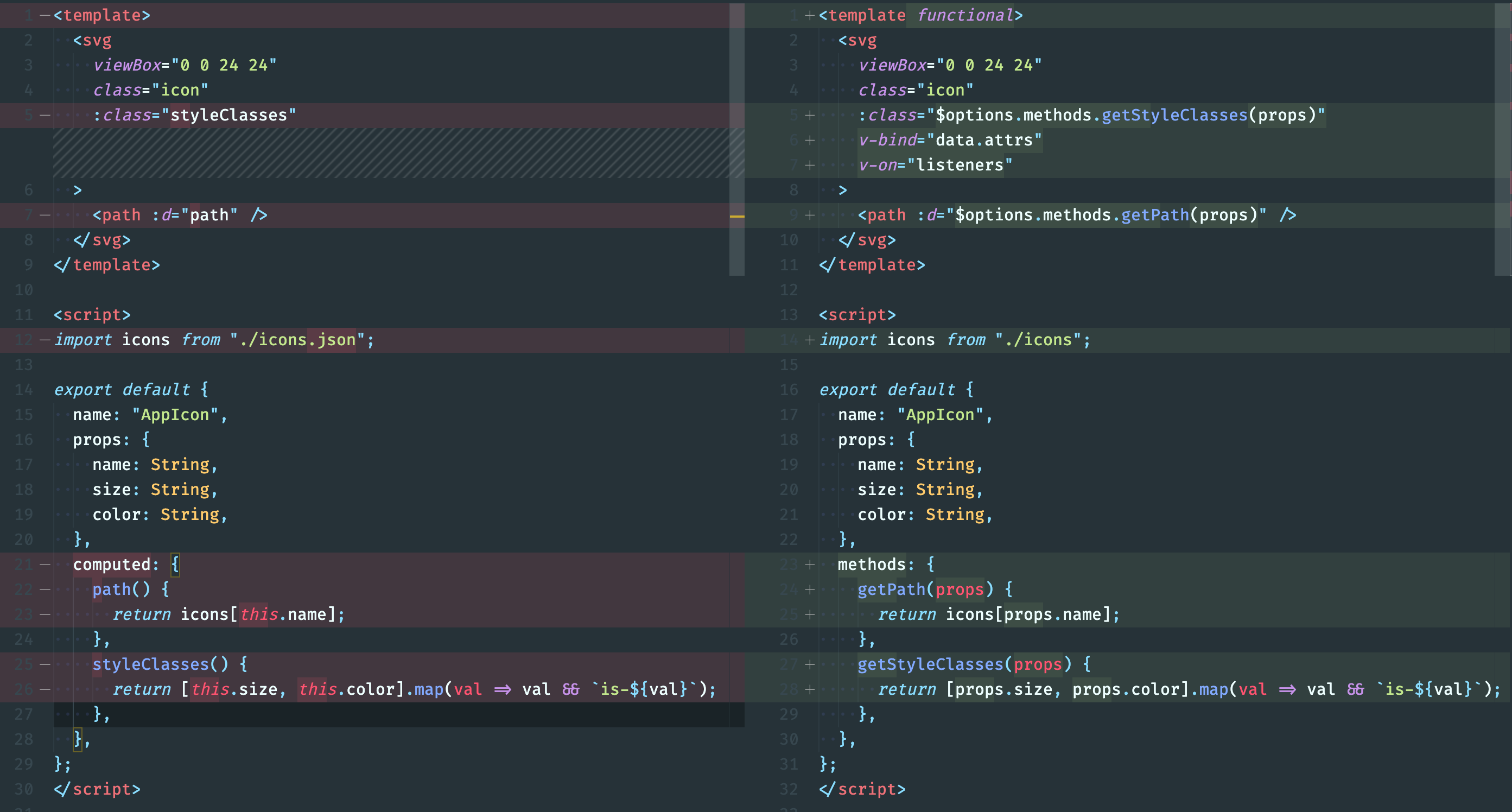Click "export default" in left pane
The height and width of the screenshot is (812, 1512).
point(122,390)
